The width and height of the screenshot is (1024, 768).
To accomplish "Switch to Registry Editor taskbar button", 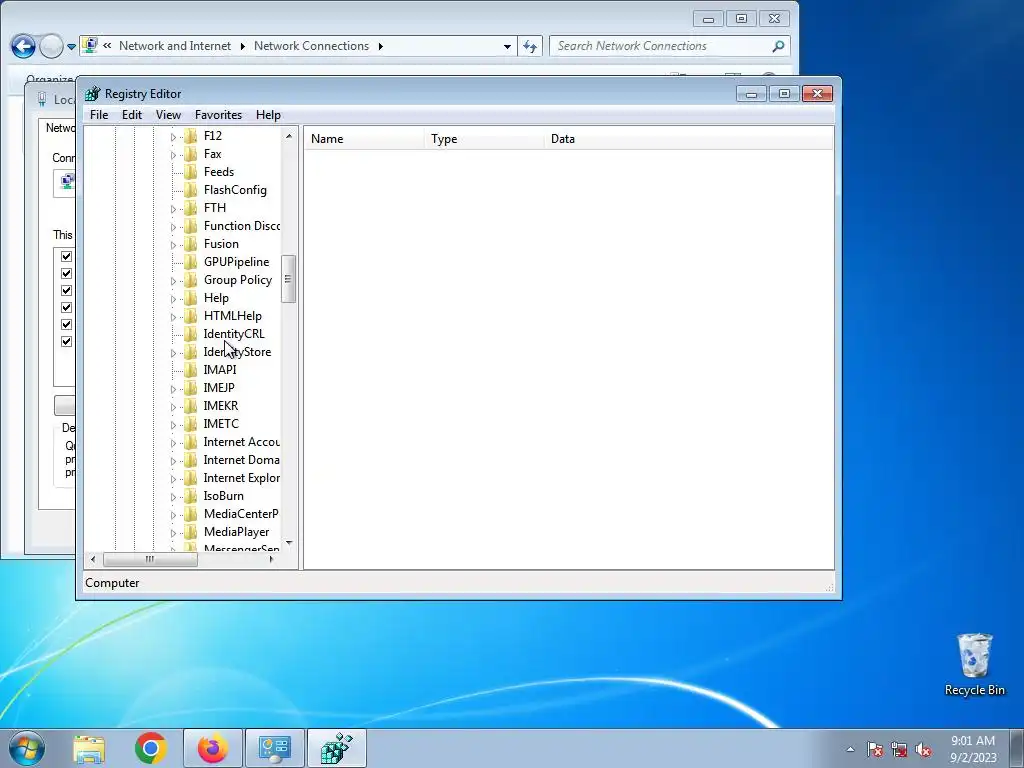I will coord(337,748).
